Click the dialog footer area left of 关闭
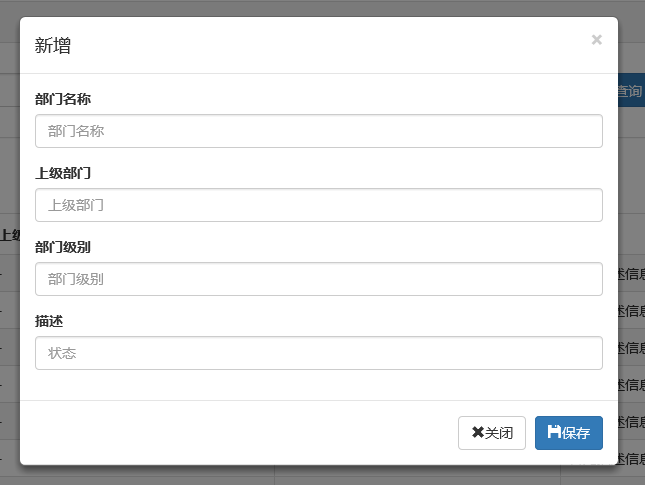The image size is (645, 485). tap(240, 433)
